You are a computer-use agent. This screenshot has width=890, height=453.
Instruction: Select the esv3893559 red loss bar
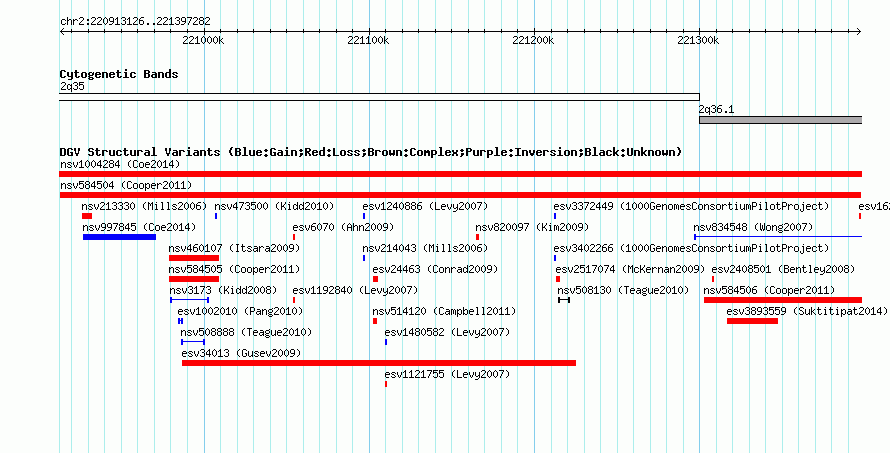tap(753, 321)
